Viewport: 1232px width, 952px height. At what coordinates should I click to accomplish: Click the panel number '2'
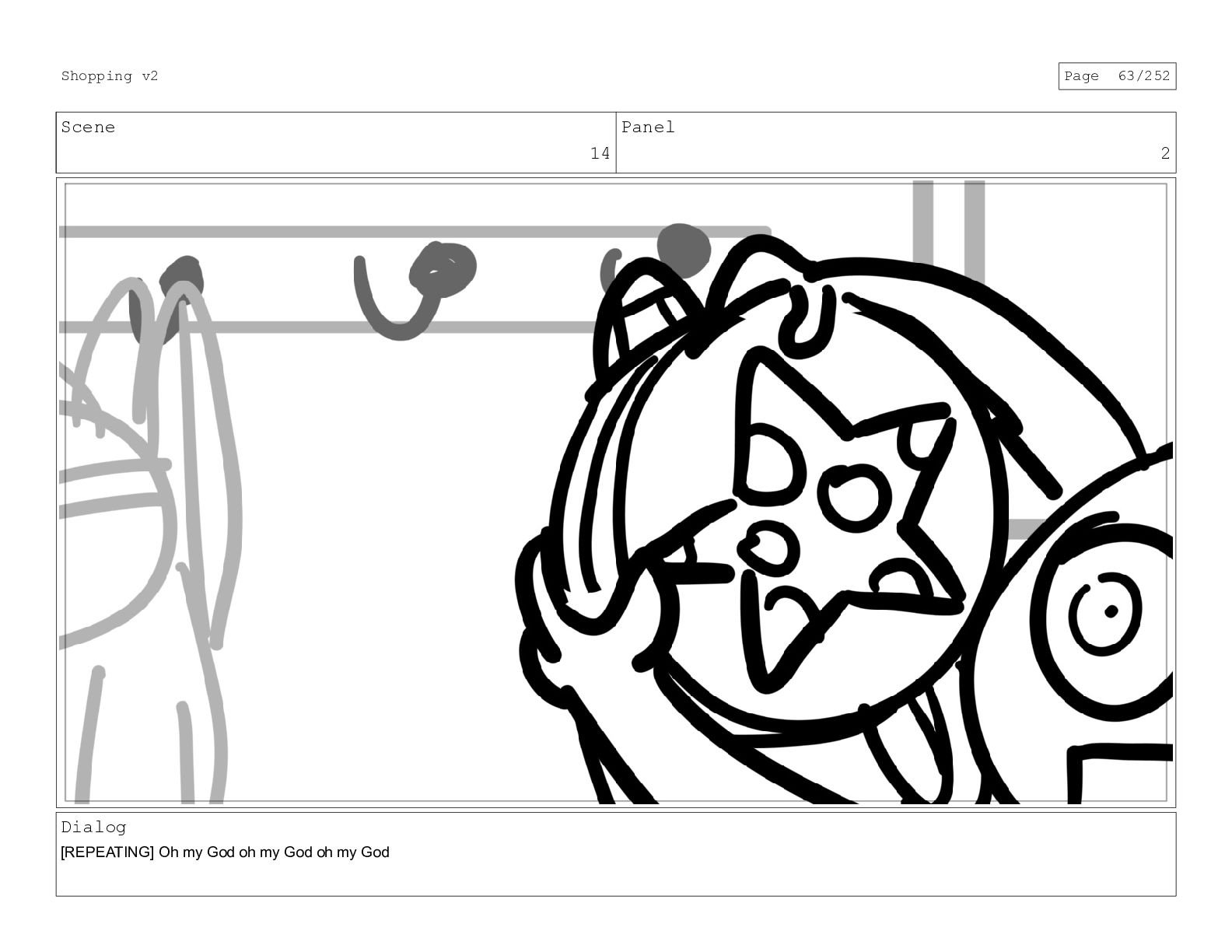1165,153
